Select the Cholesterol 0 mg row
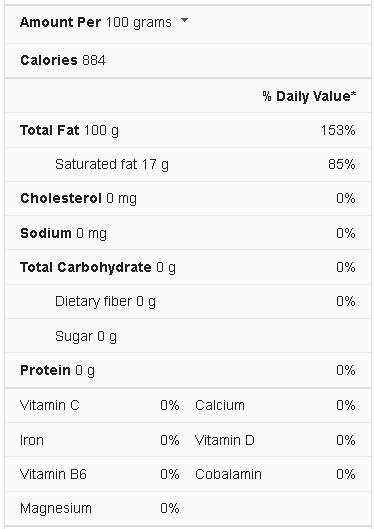Image resolution: width=375 pixels, height=529 pixels. coord(188,198)
